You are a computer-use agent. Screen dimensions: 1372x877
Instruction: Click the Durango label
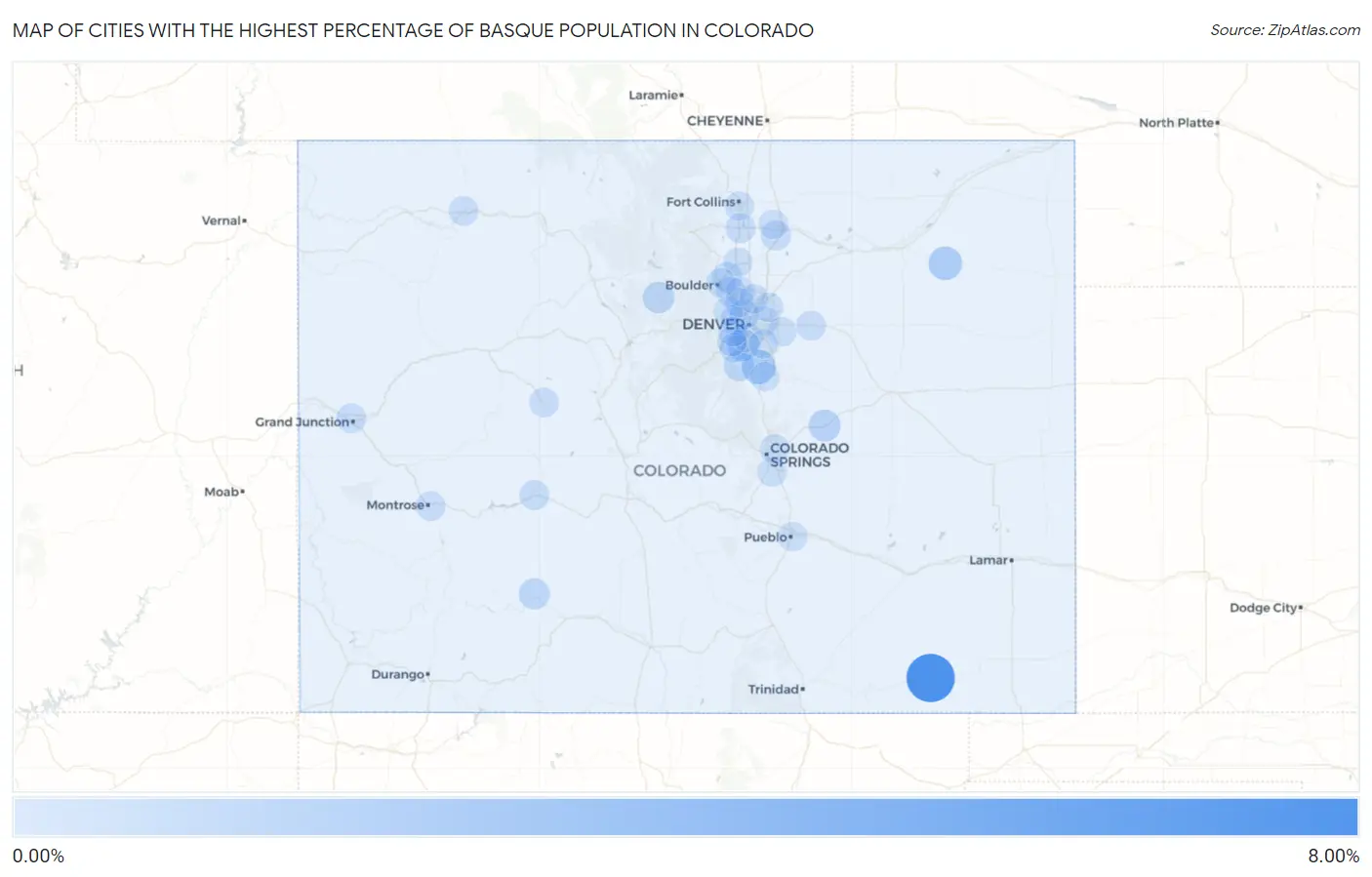(x=397, y=674)
